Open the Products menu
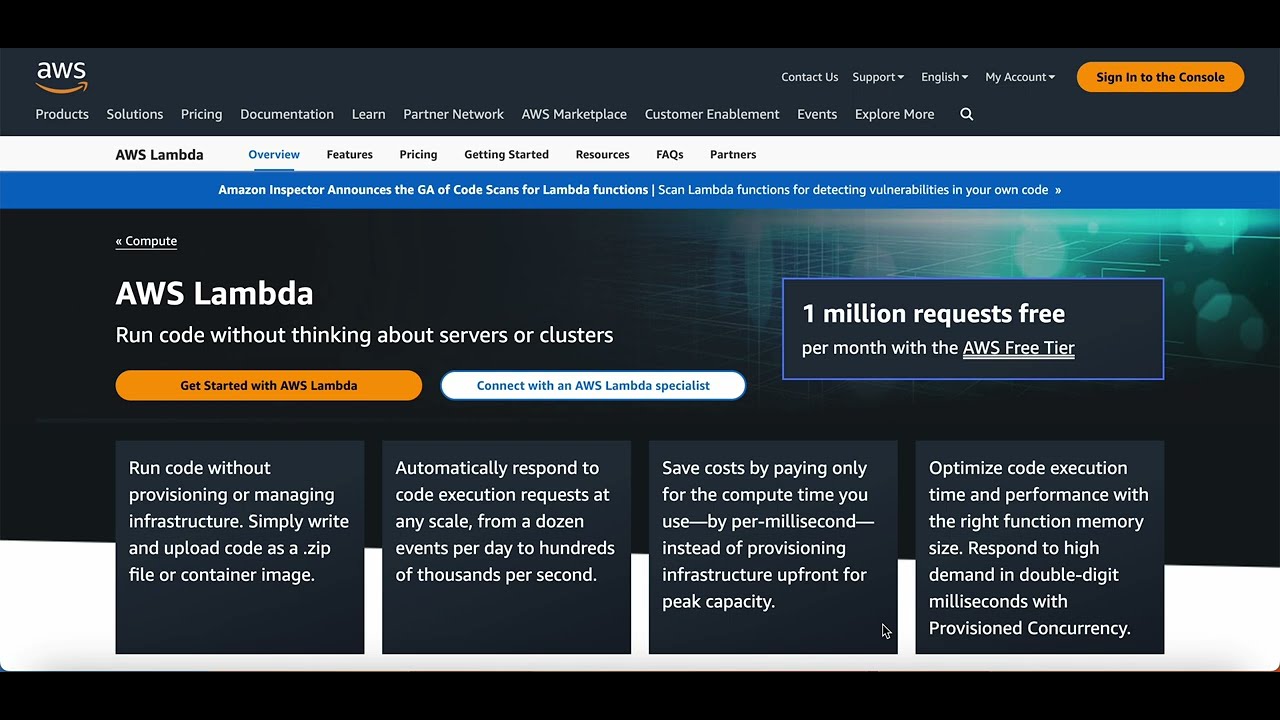1280x720 pixels. (x=62, y=114)
